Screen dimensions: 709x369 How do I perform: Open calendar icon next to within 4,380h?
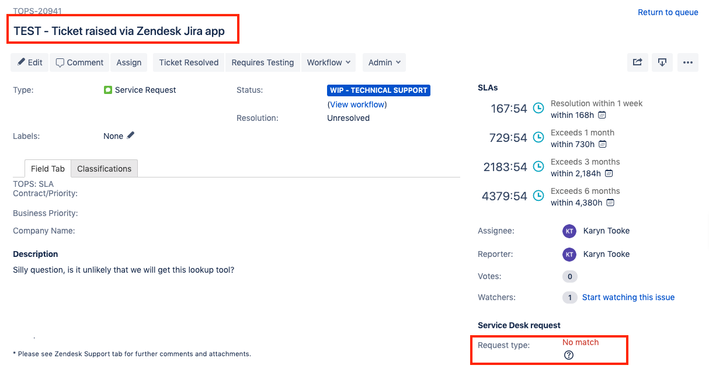coord(610,203)
